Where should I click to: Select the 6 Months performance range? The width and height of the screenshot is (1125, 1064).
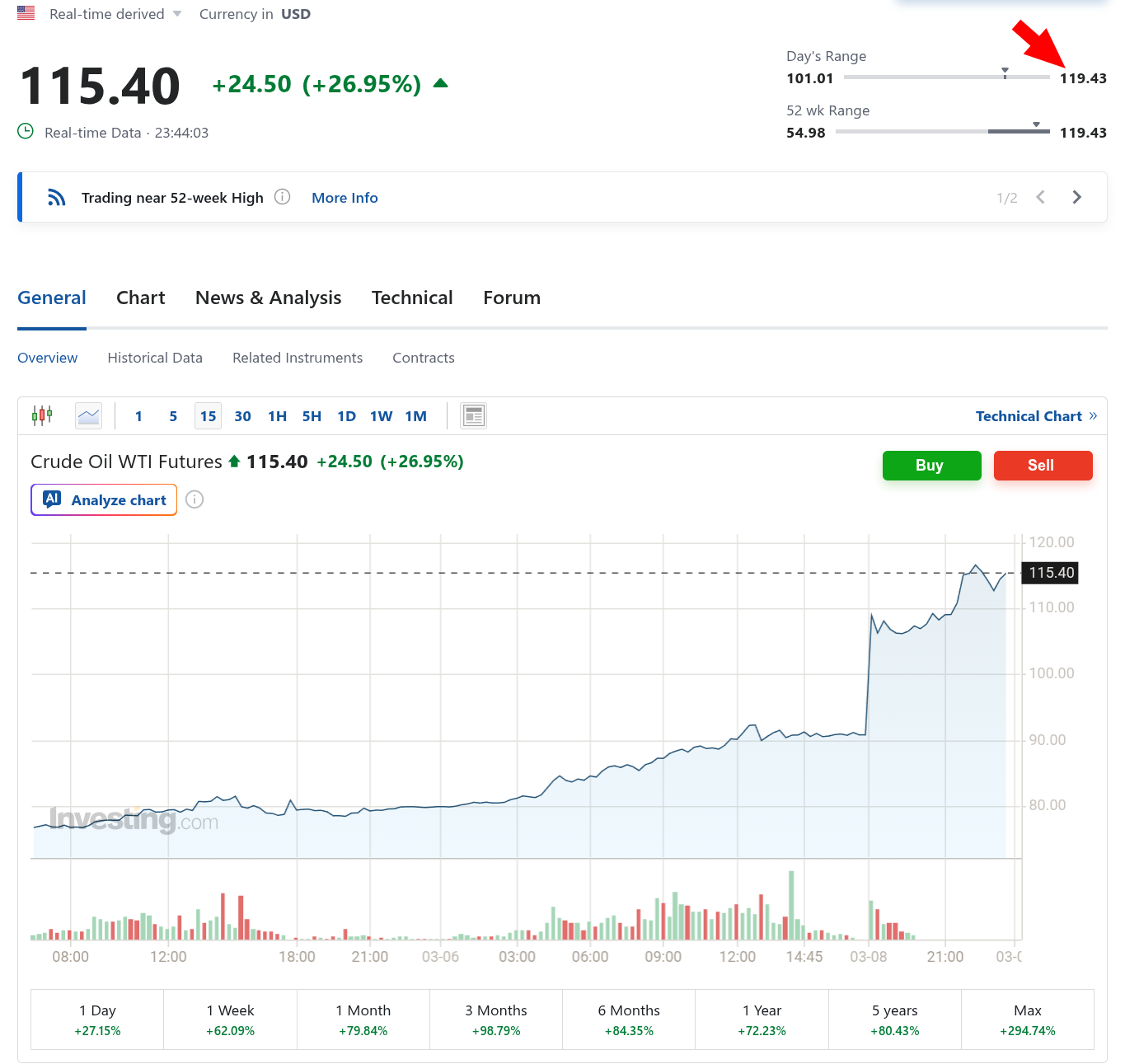coord(629,1019)
